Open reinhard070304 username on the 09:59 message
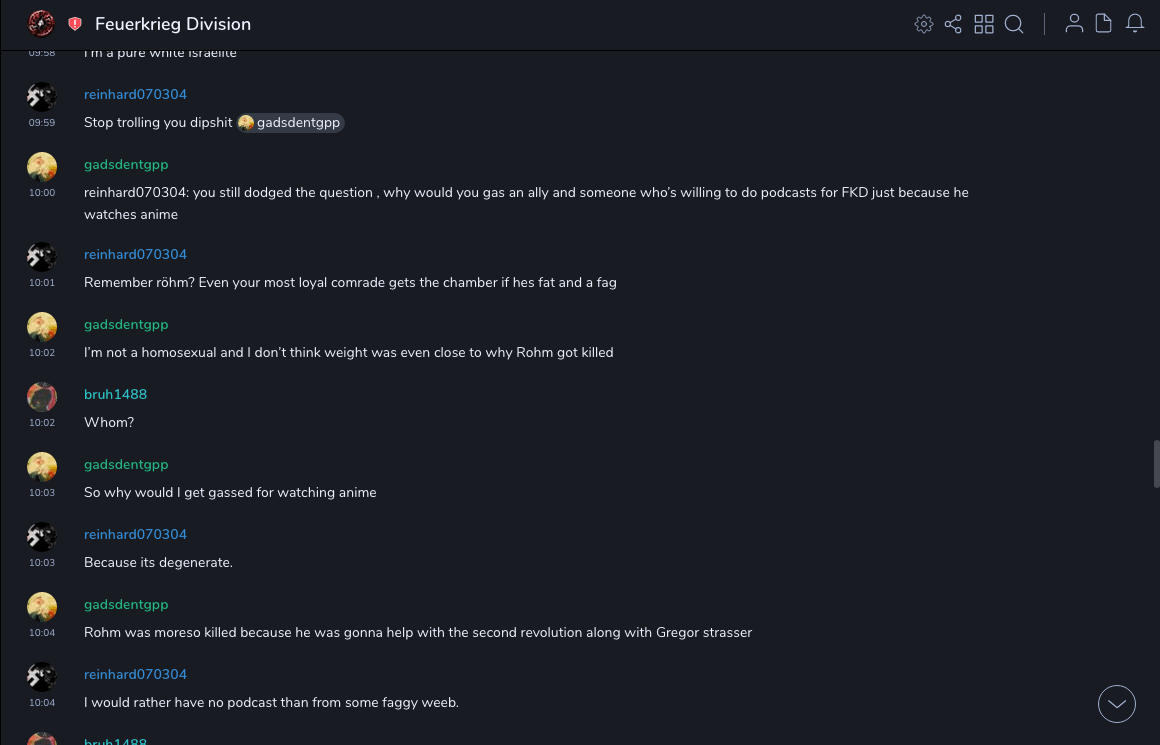The width and height of the screenshot is (1160, 745). [x=135, y=94]
